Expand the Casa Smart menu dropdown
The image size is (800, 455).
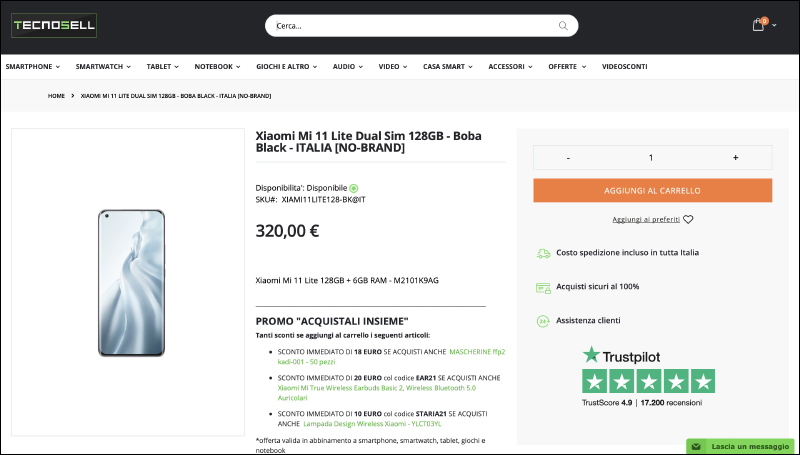click(x=447, y=66)
